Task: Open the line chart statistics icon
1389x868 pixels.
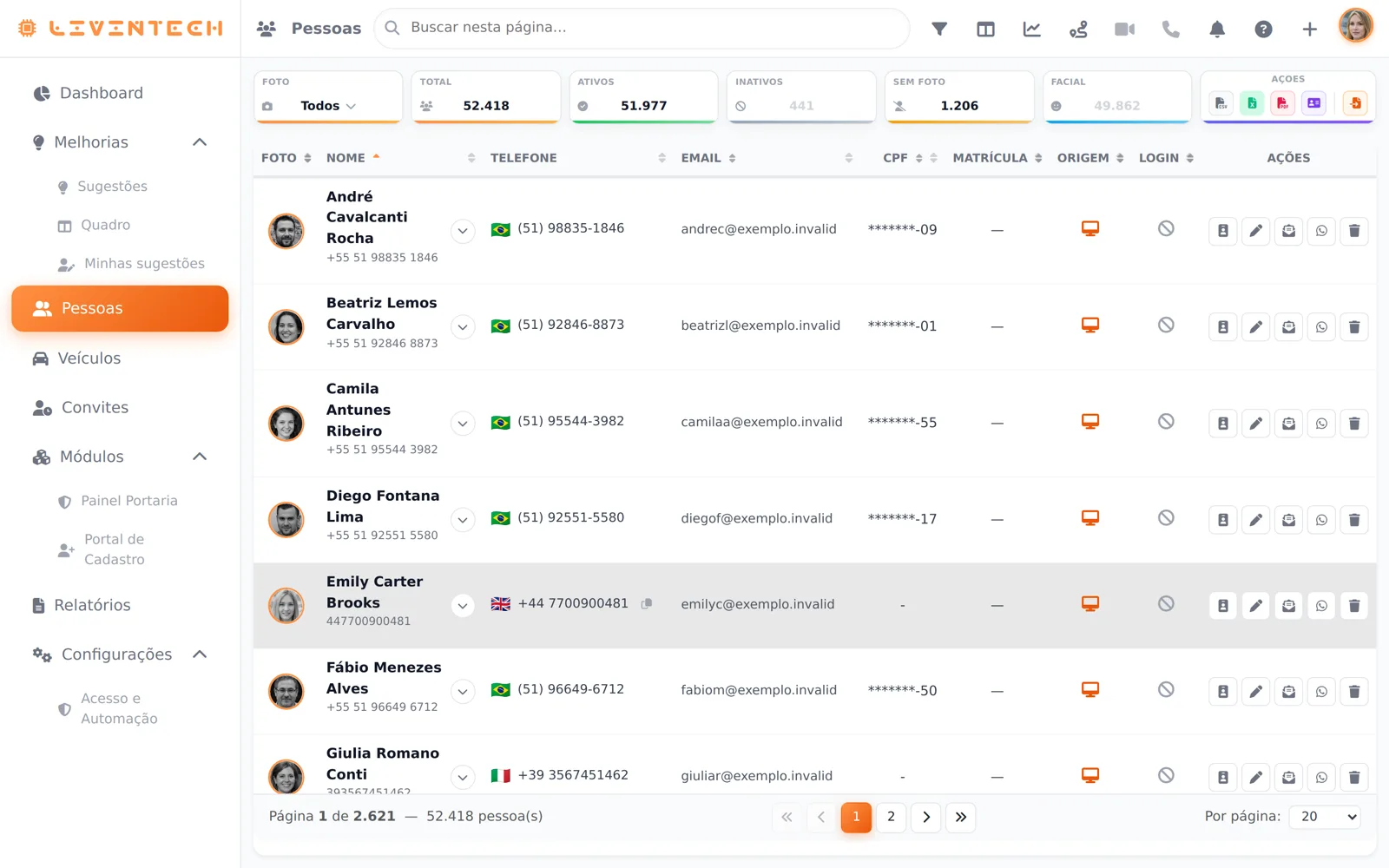Action: [x=1031, y=29]
